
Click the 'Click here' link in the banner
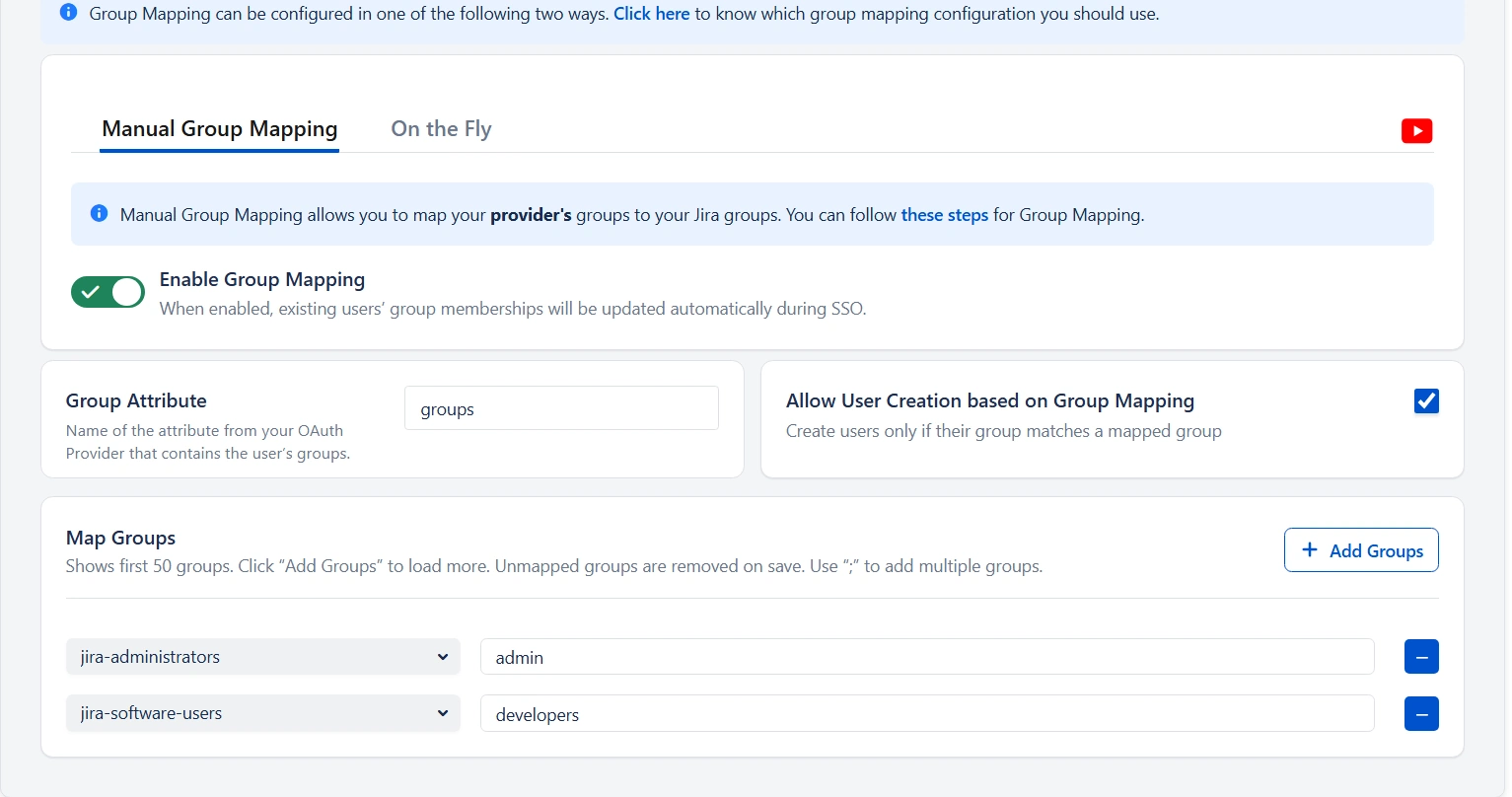[x=651, y=13]
